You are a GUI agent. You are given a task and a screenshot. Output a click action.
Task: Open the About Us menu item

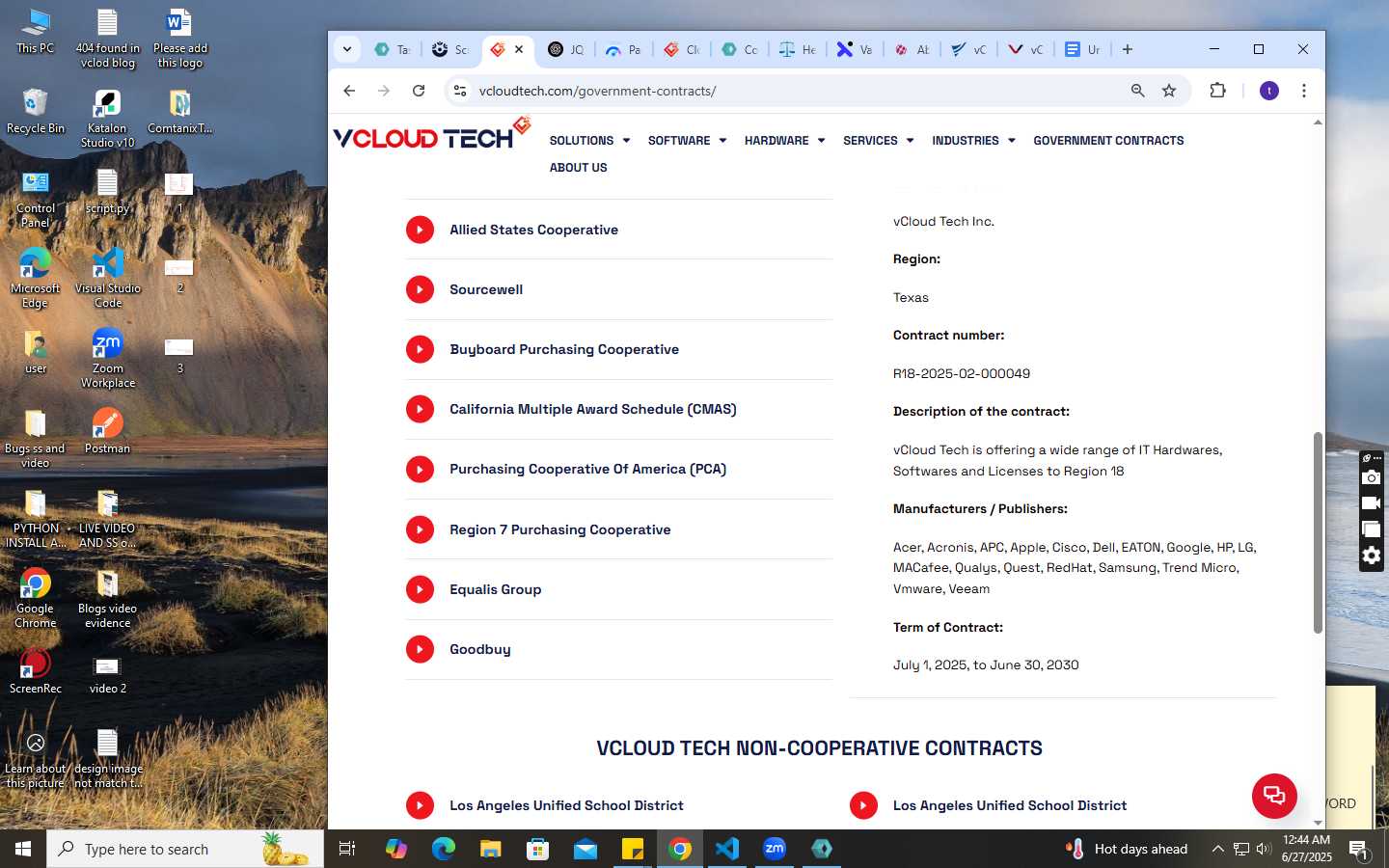(578, 168)
